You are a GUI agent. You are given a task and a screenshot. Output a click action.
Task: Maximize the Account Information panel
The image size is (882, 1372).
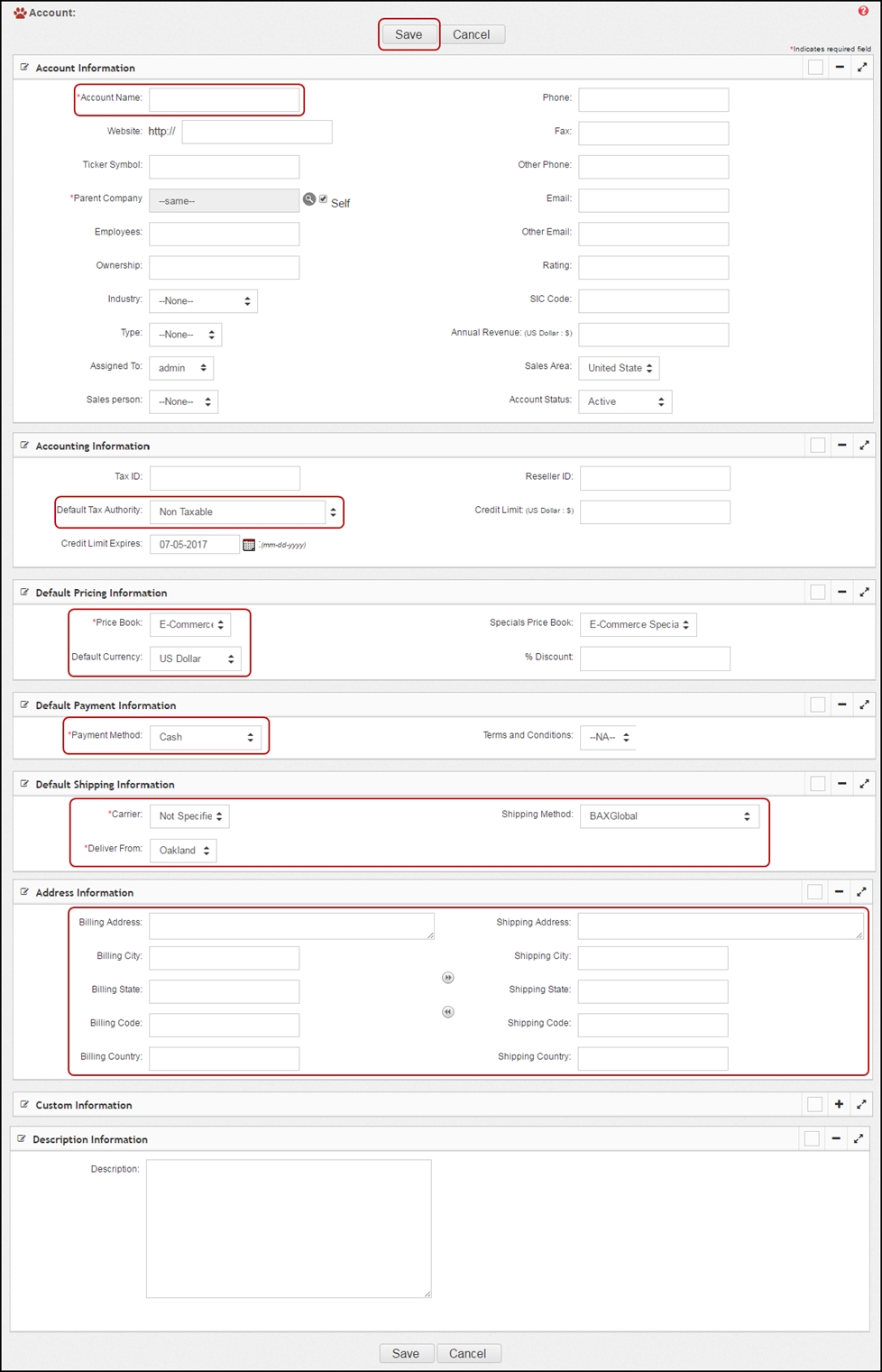862,68
